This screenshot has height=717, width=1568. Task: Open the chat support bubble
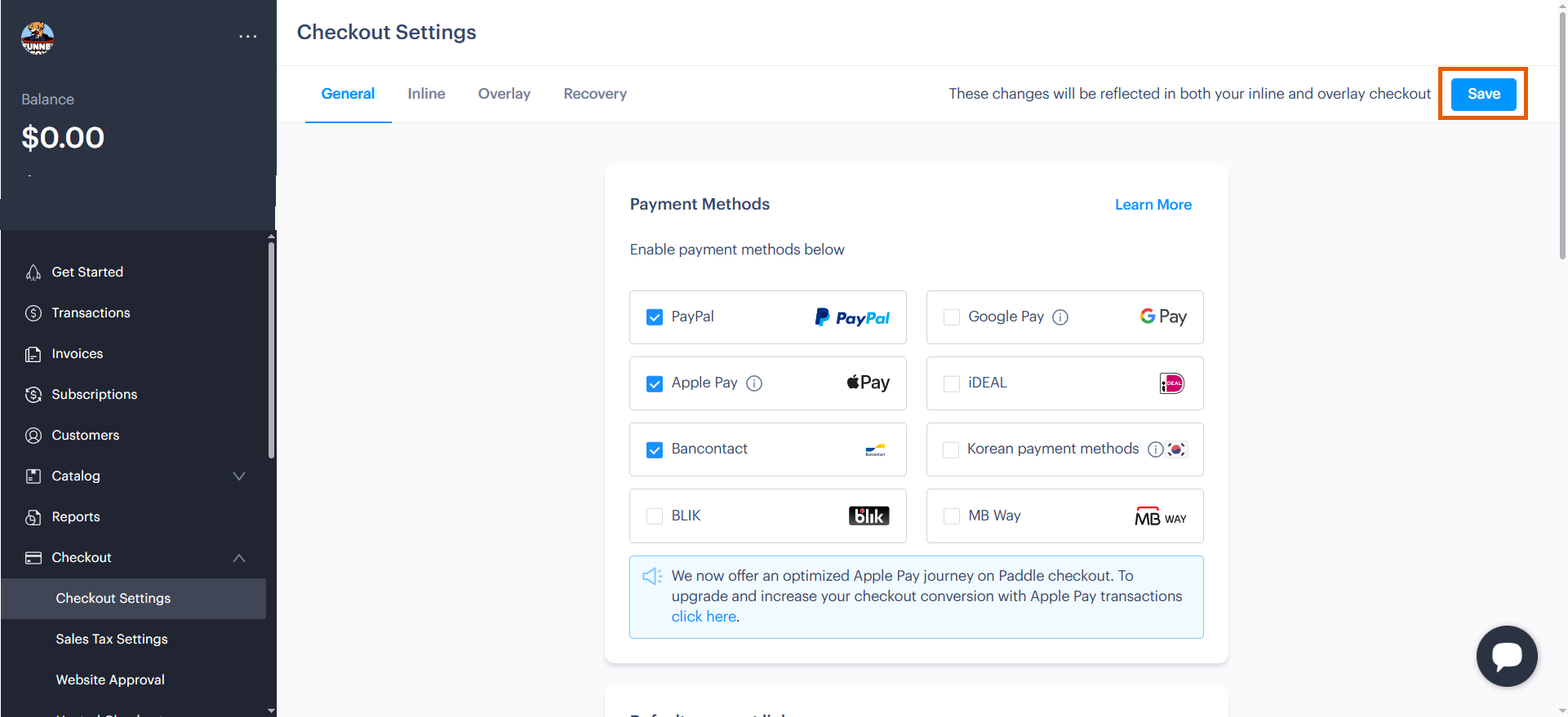[1507, 656]
